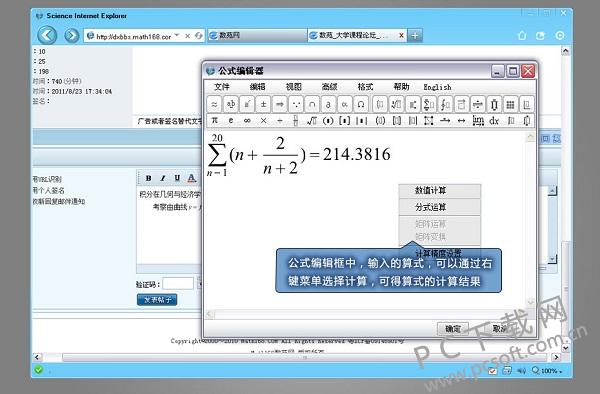Viewport: 600px width, 394px height.
Task: Open the browser settings gear
Action: tap(559, 36)
